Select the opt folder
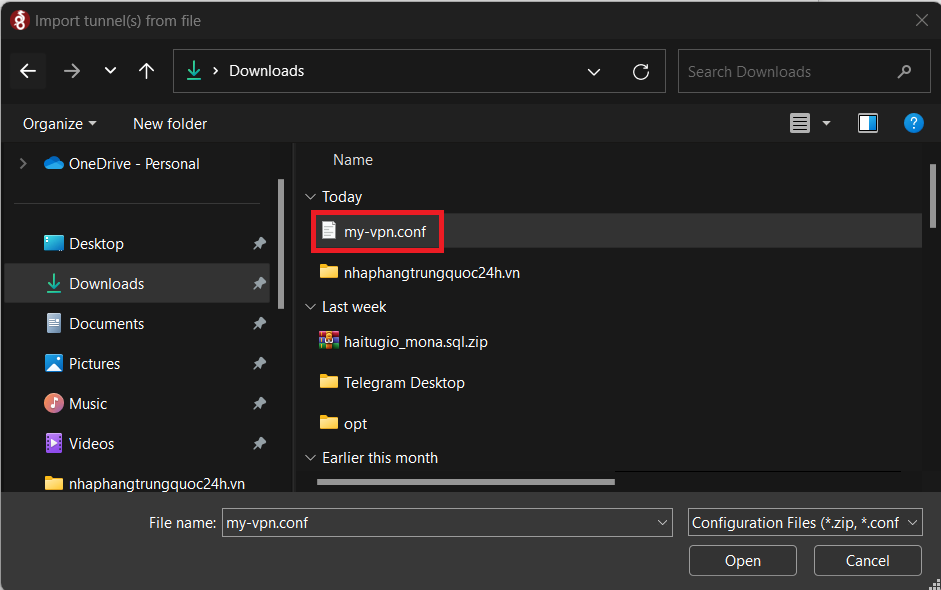The image size is (941, 590). pyautogui.click(x=343, y=423)
